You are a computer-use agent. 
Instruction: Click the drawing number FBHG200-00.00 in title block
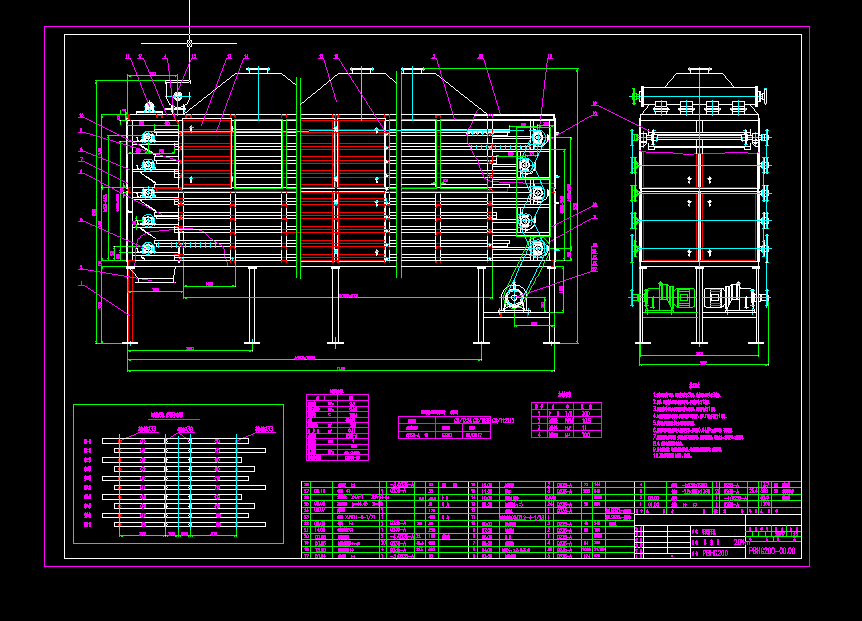[x=772, y=551]
